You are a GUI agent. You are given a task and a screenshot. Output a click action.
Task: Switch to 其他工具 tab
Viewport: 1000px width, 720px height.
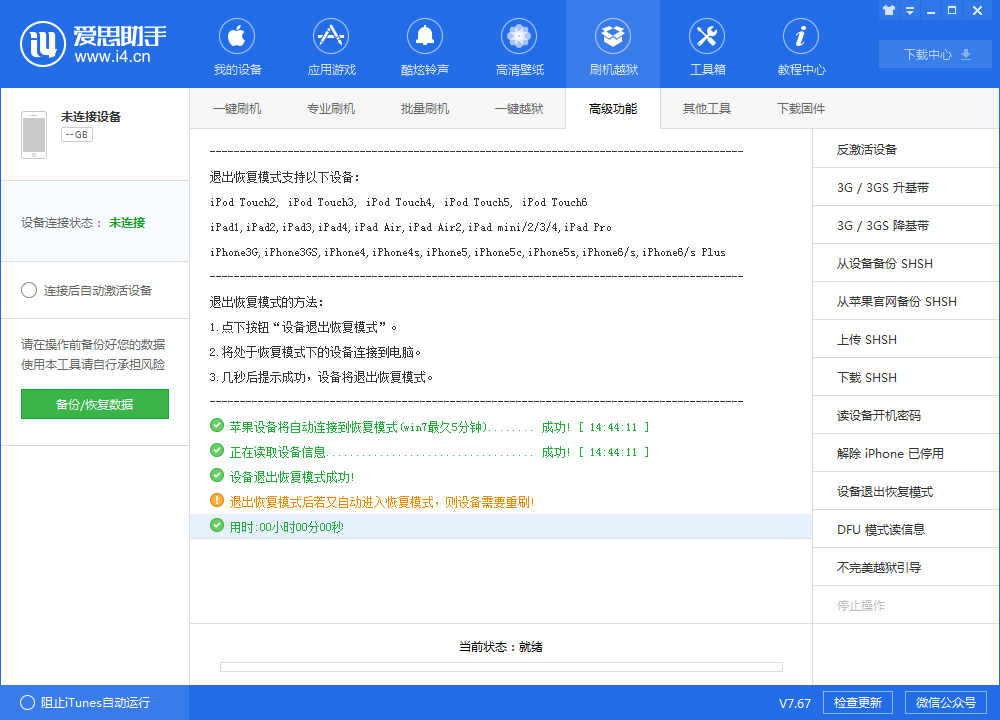click(x=707, y=108)
